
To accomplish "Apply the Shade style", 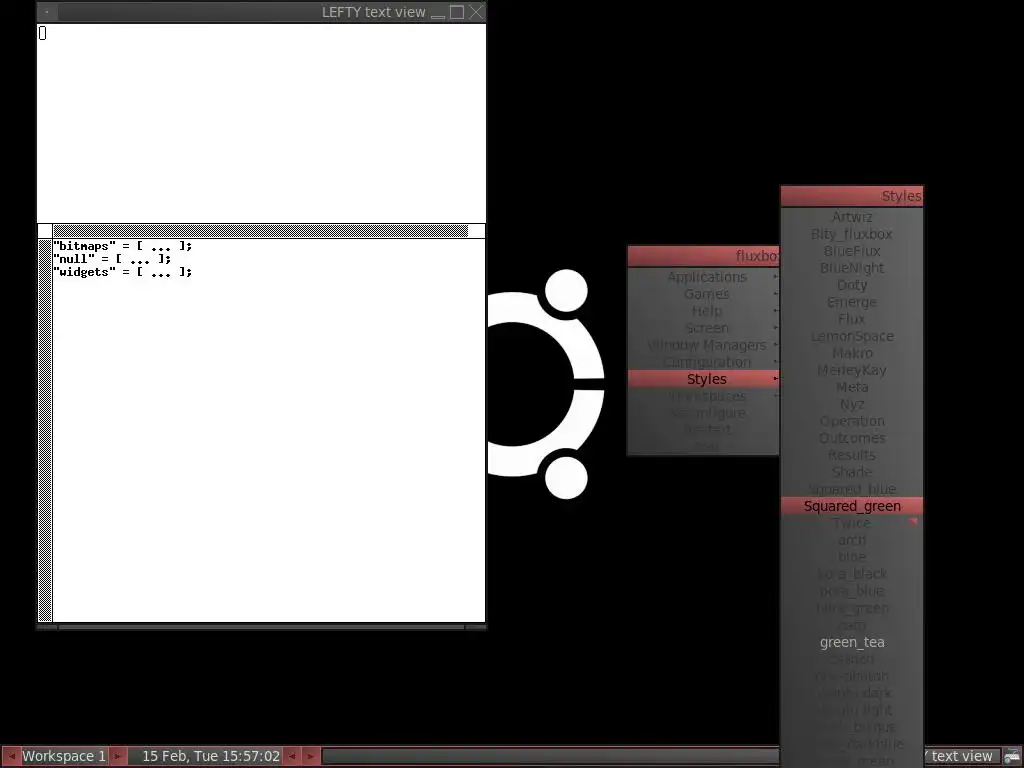I will 852,472.
